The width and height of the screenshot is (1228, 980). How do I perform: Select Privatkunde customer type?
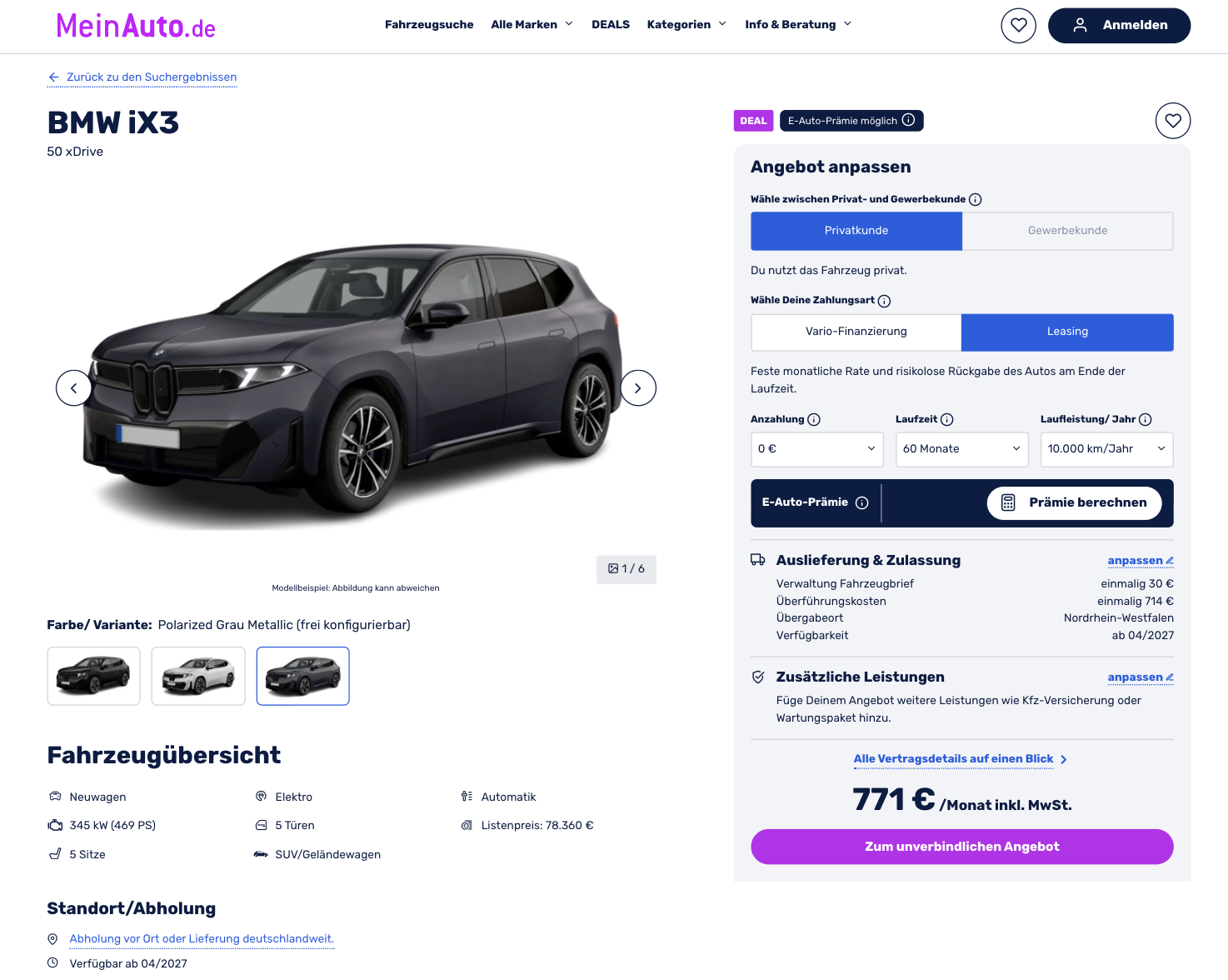[x=856, y=231]
